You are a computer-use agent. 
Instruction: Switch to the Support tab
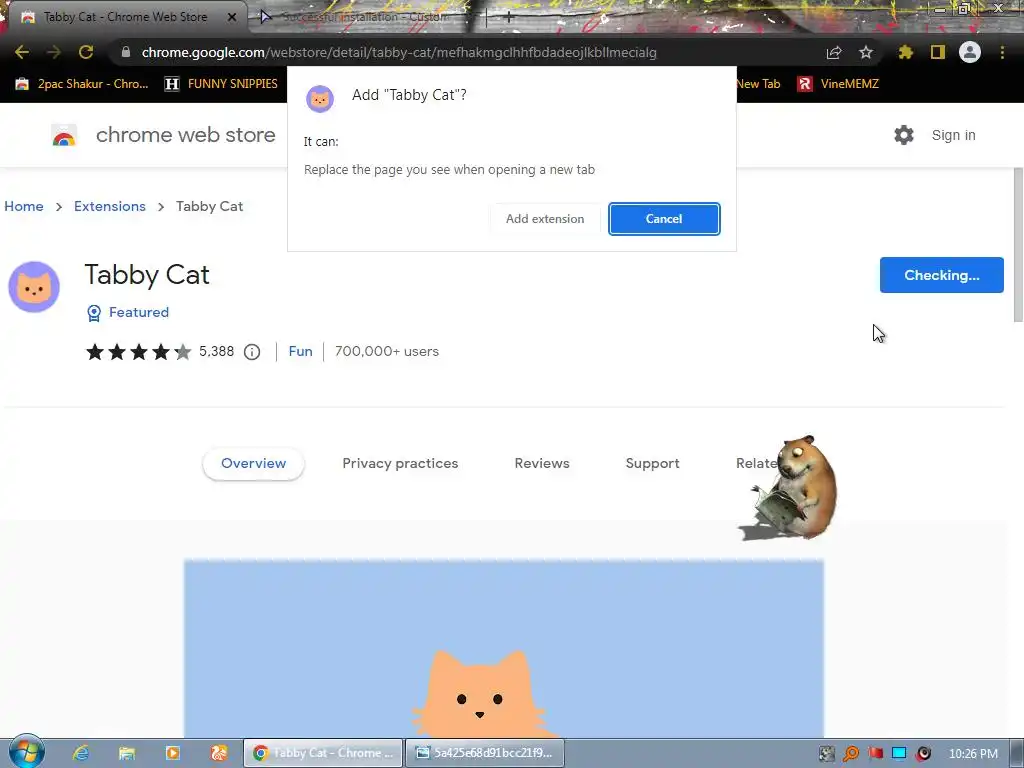[652, 464]
